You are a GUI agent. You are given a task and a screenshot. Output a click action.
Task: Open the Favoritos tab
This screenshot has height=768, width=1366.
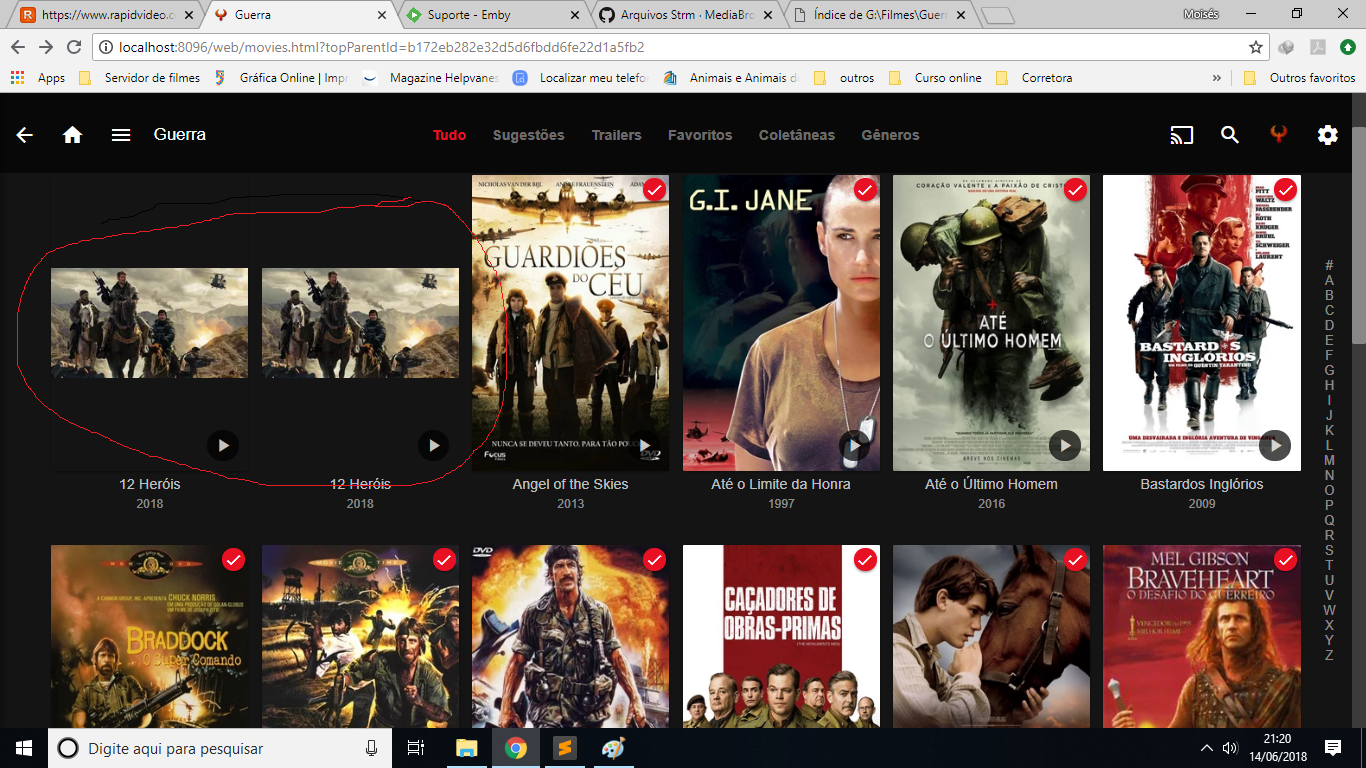pos(700,135)
